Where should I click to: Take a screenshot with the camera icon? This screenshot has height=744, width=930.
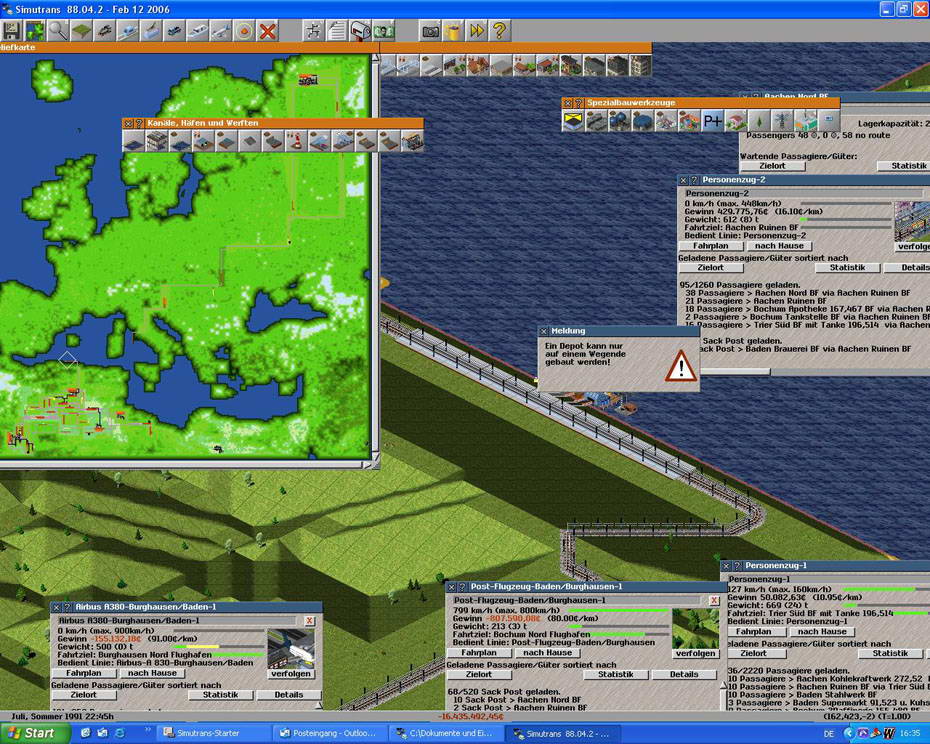click(430, 31)
